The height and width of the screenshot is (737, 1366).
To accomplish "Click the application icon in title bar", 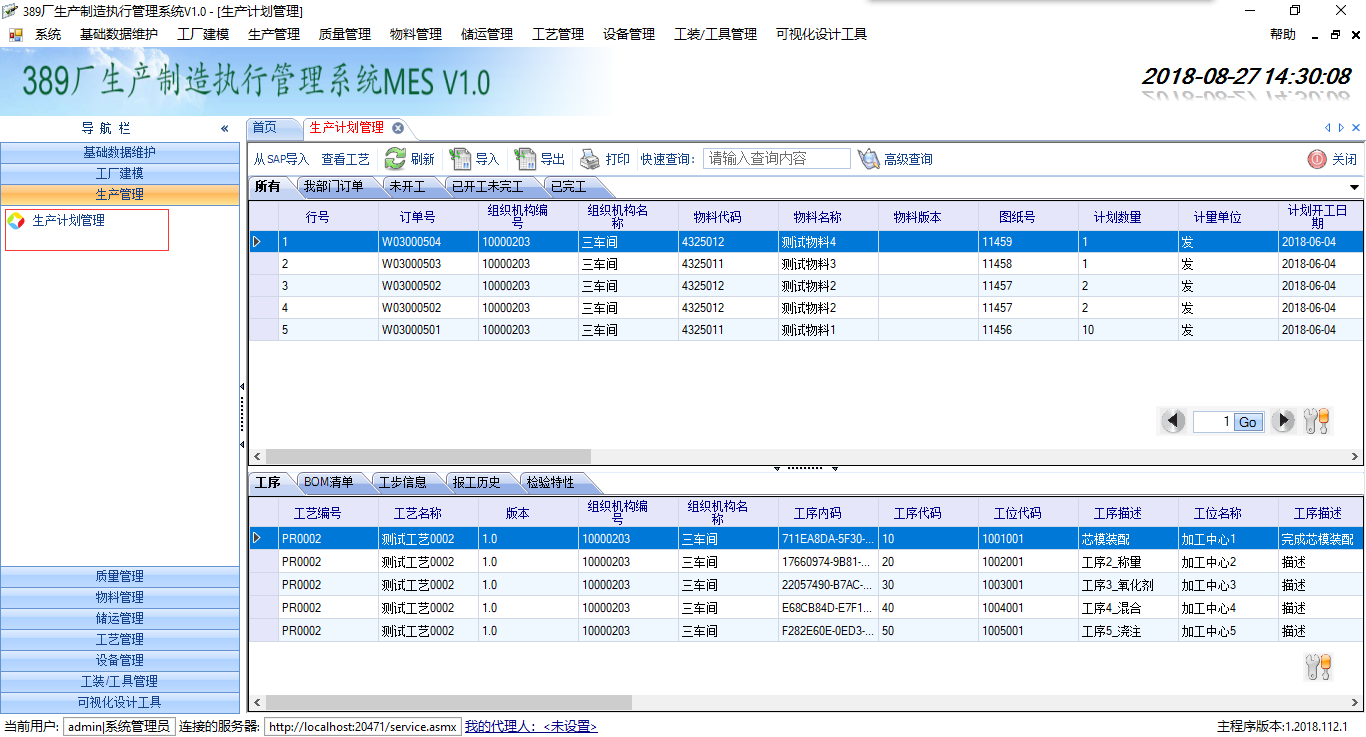I will [10, 10].
